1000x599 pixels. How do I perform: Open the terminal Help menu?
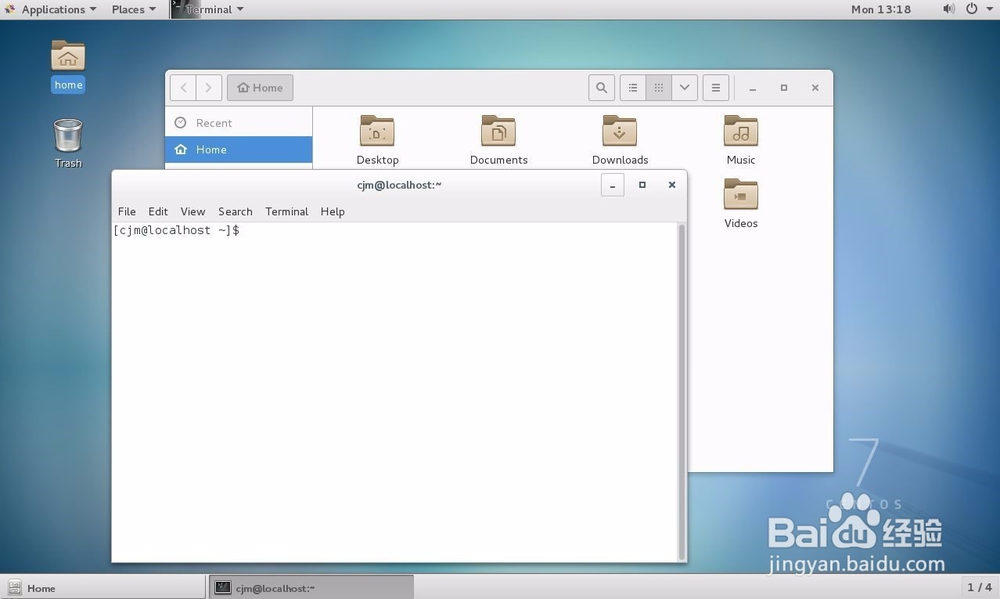coord(332,211)
